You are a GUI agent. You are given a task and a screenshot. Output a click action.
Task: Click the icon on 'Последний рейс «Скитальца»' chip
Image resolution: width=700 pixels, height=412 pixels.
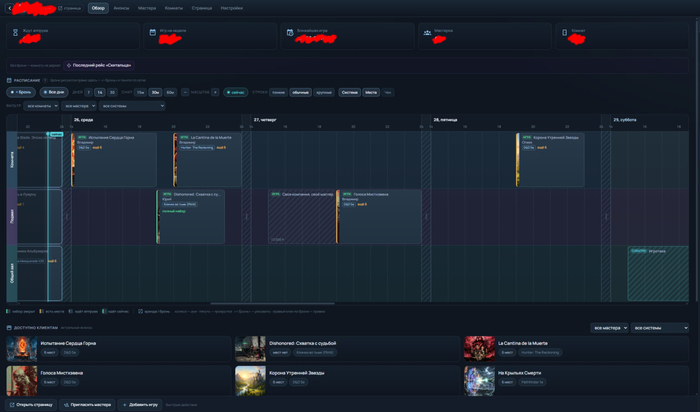(x=69, y=65)
